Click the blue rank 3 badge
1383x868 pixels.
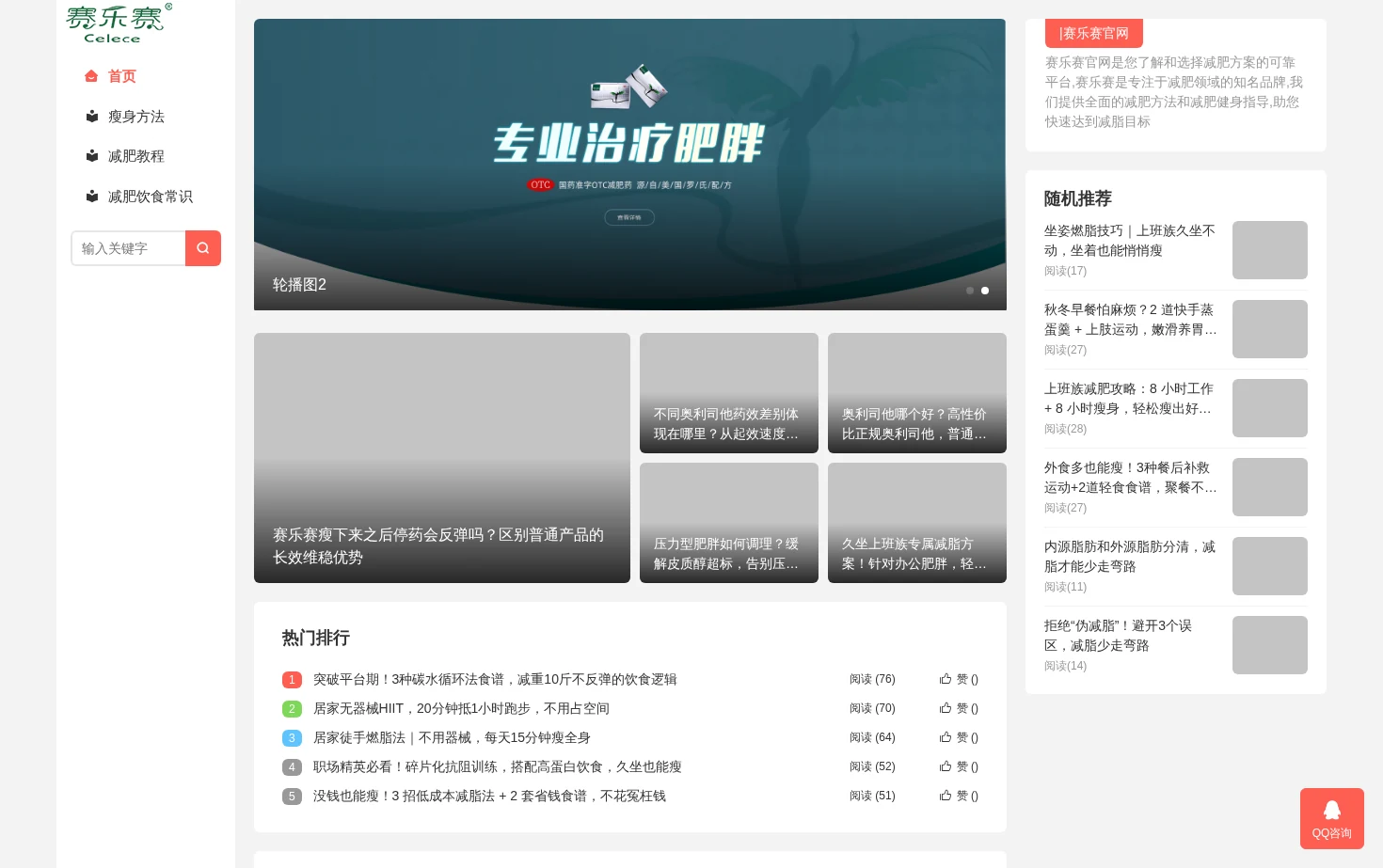(x=292, y=738)
